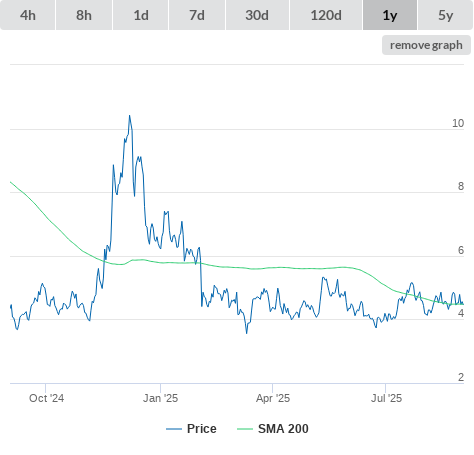Click the blue Price legend line marker

[x=174, y=429]
